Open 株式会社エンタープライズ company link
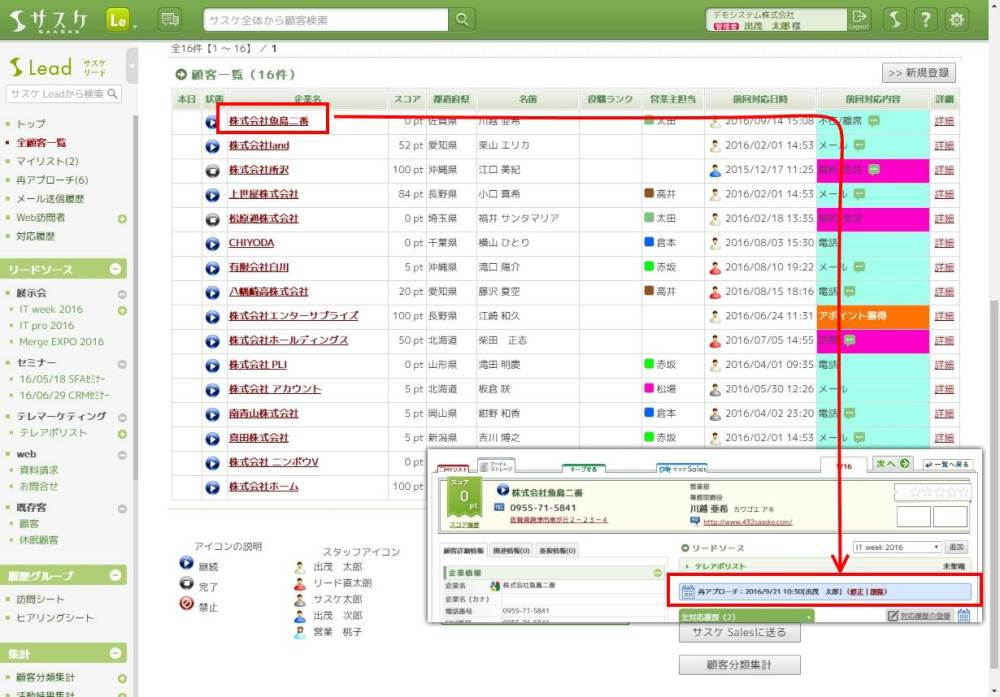The width and height of the screenshot is (1000, 697). pyautogui.click(x=293, y=316)
